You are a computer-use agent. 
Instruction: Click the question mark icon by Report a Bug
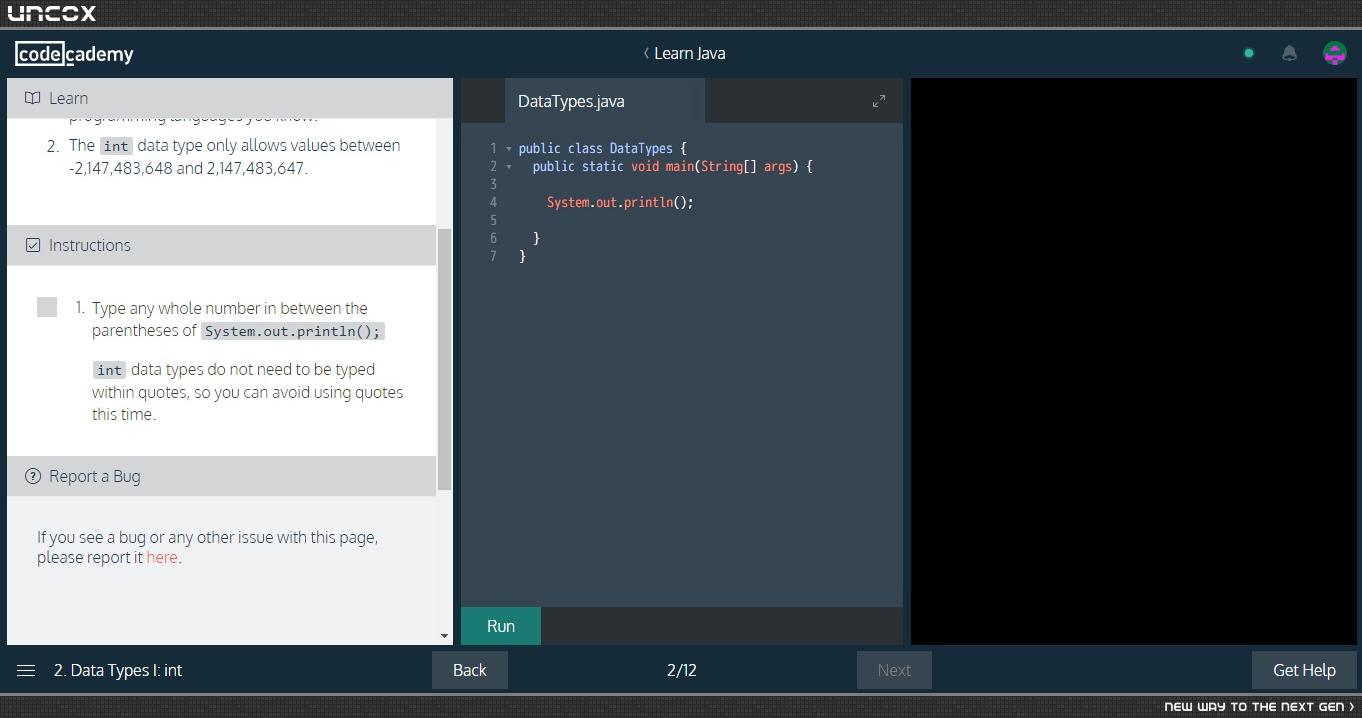[33, 476]
